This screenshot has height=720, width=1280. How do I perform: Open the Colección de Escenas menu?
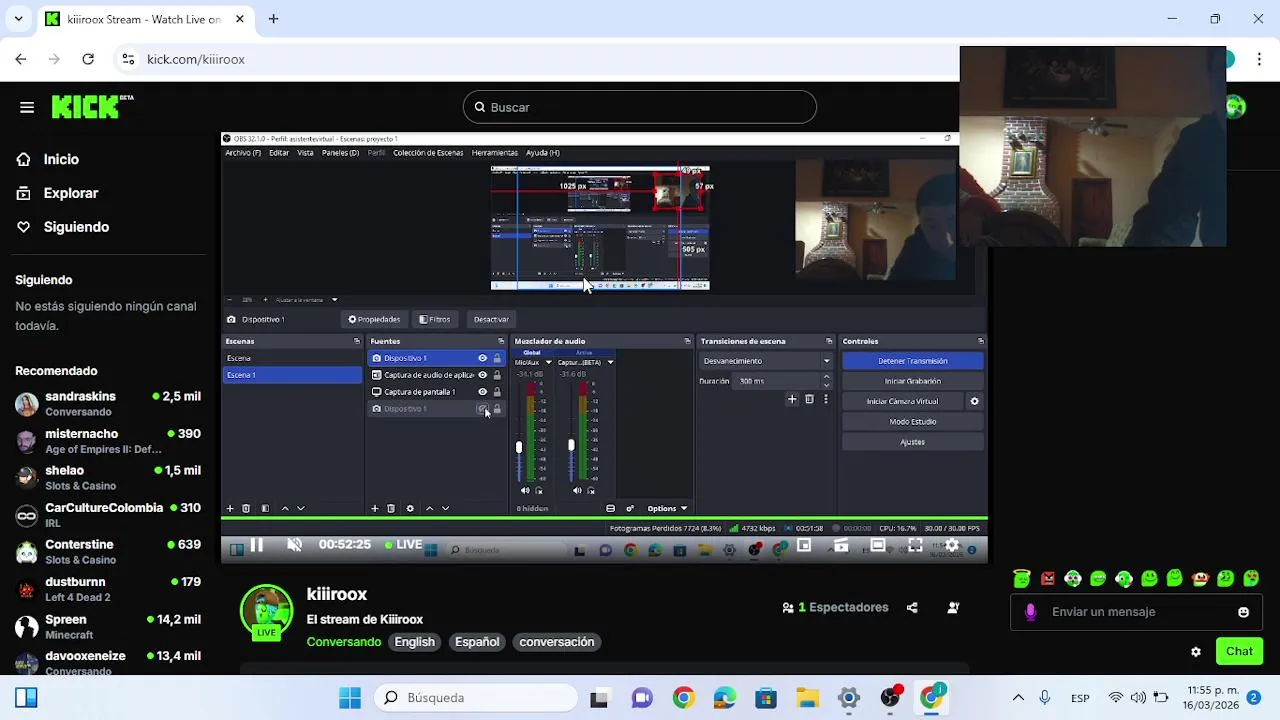428,153
